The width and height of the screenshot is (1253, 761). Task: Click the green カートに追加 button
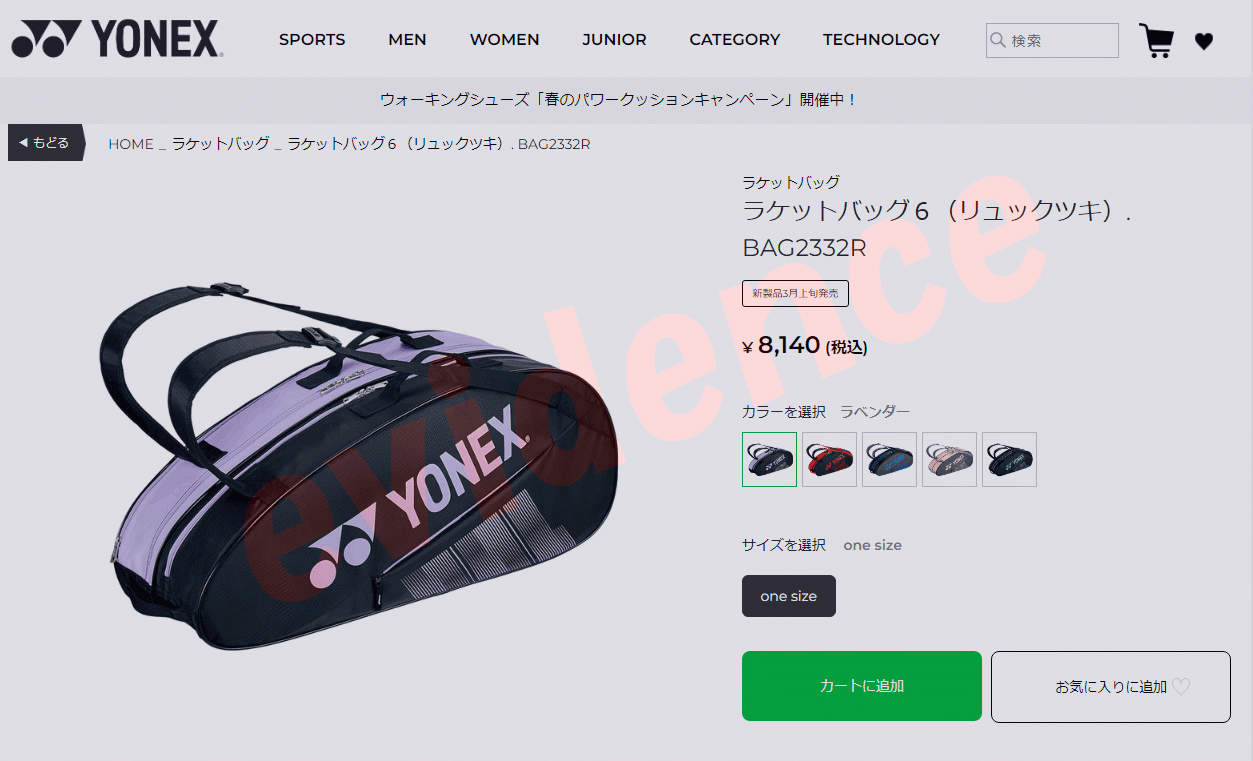click(x=862, y=686)
